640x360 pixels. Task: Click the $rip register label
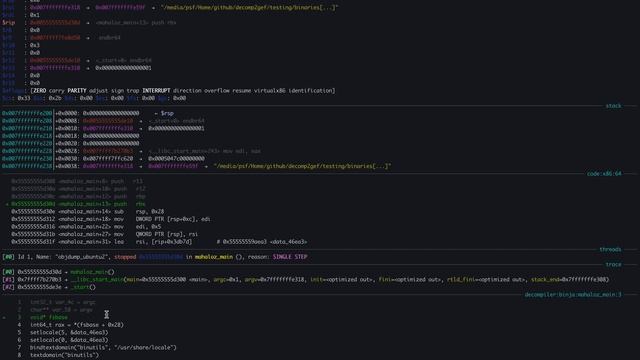tap(9, 22)
